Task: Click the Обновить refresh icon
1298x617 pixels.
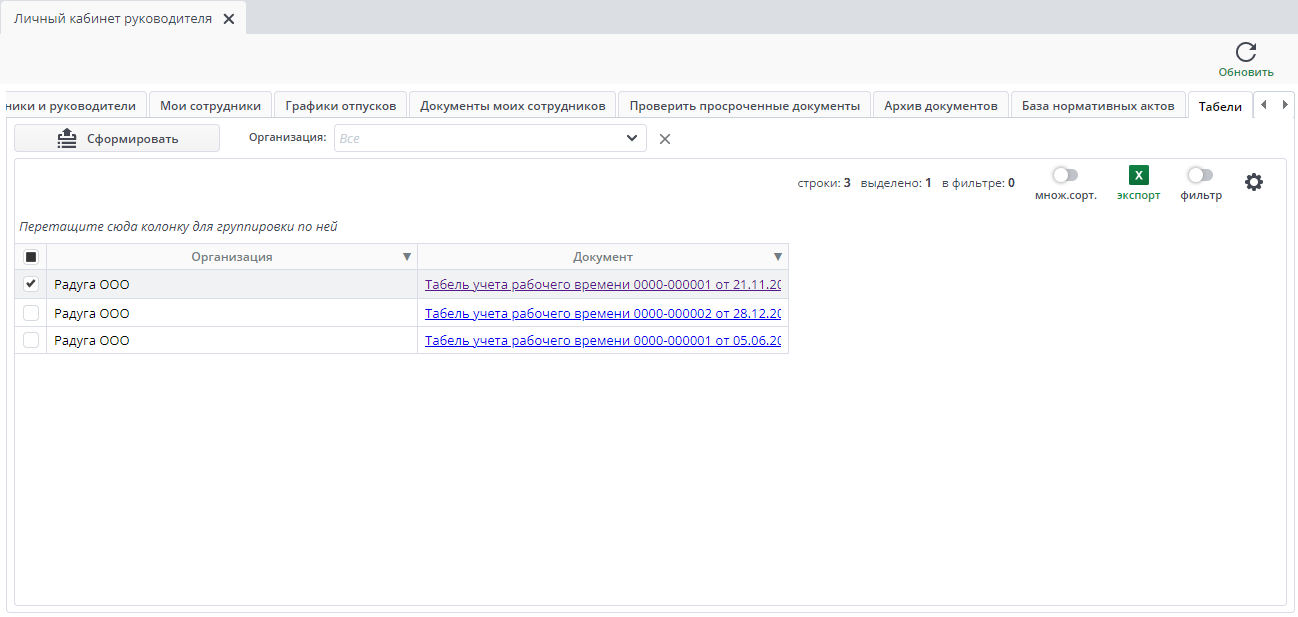Action: [x=1245, y=52]
